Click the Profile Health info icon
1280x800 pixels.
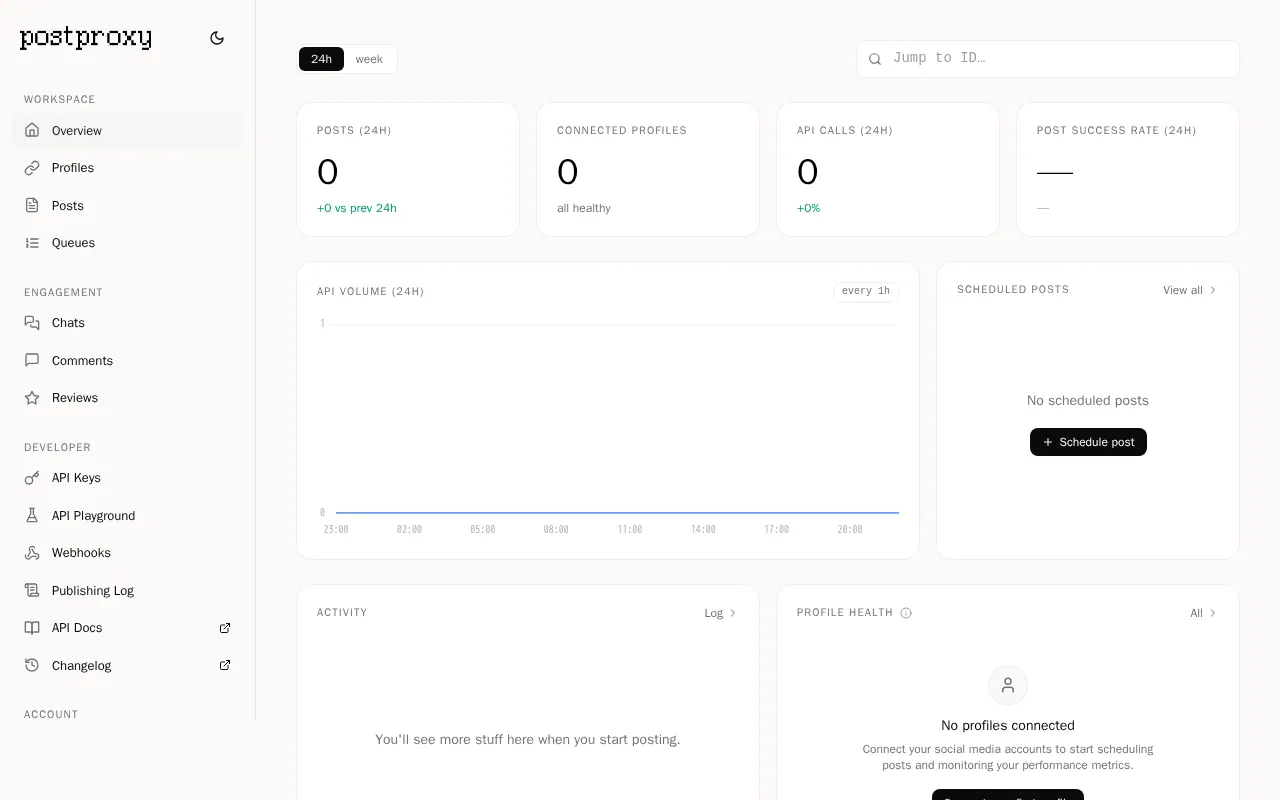[906, 613]
